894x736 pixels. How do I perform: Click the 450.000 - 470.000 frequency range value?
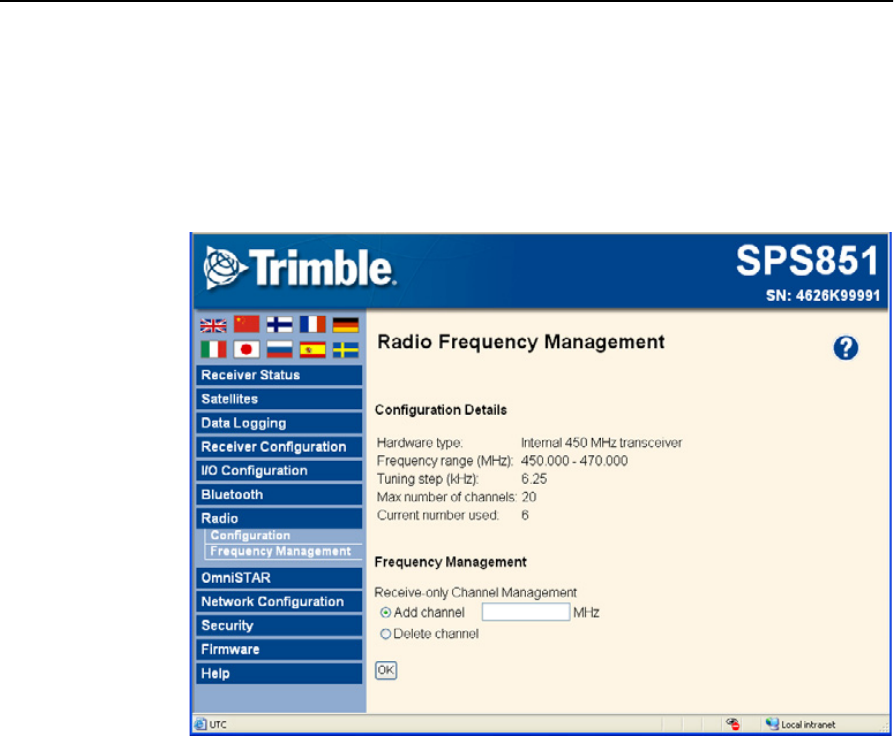point(574,461)
